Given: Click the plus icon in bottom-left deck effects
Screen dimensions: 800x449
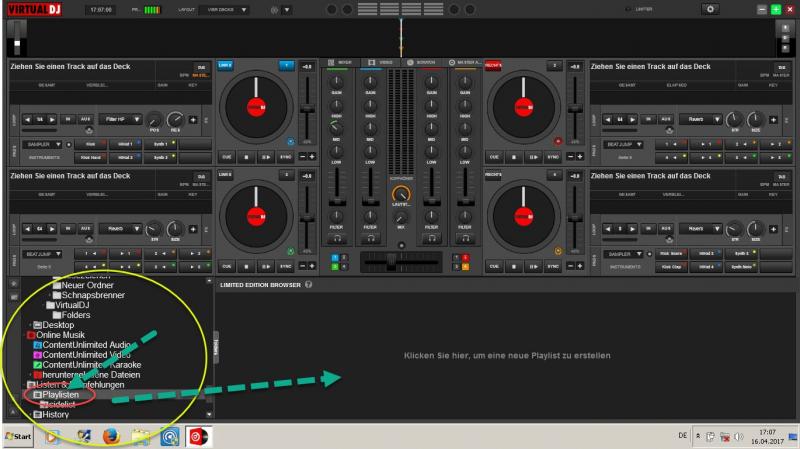Looking at the screenshot, I should (193, 230).
